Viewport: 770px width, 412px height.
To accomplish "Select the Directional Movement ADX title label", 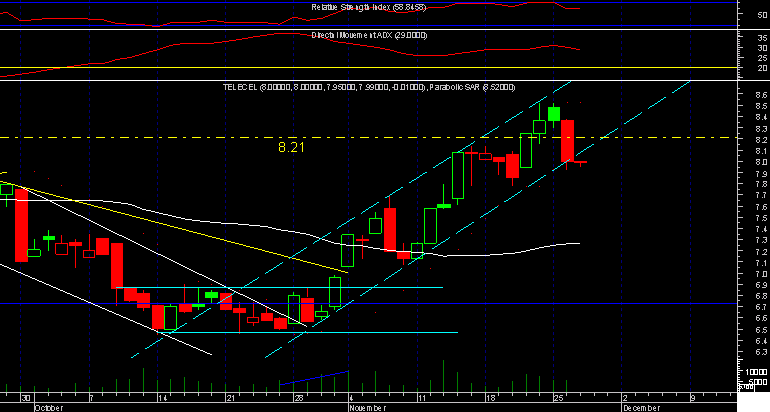I will (x=369, y=35).
